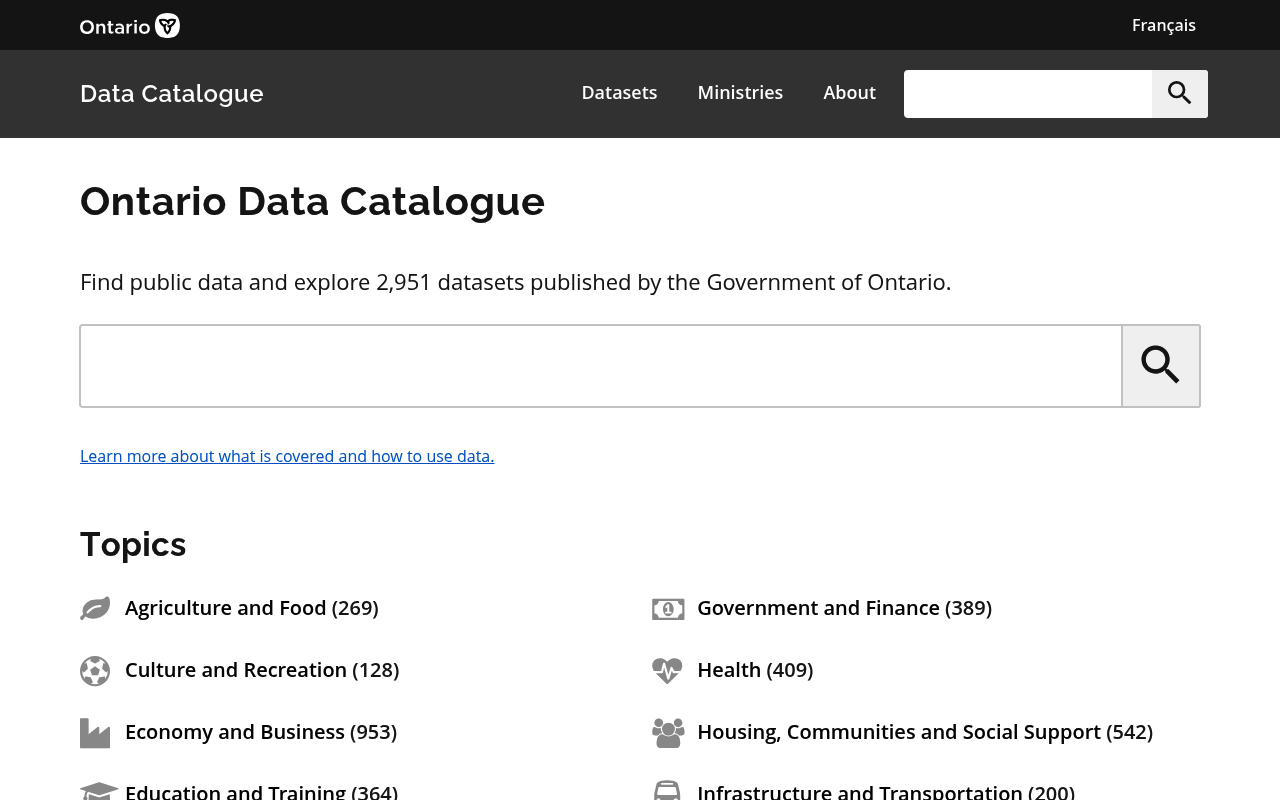Click the banknote icon for Government and Finance
This screenshot has width=1280, height=800.
pyautogui.click(x=668, y=609)
